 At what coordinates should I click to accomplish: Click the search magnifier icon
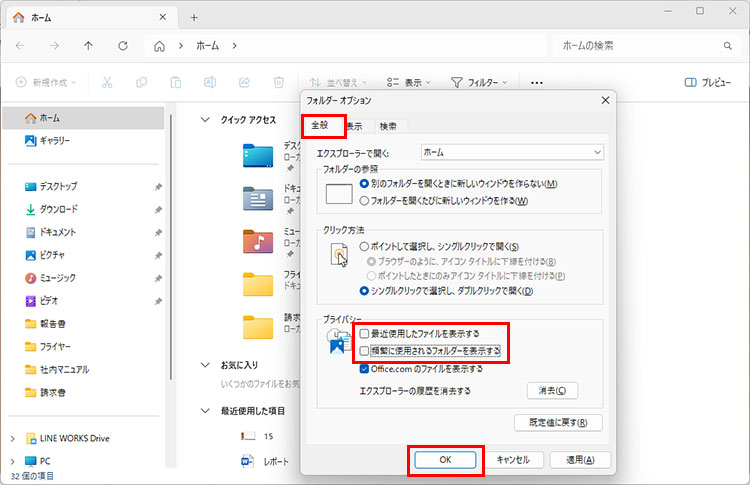(728, 46)
